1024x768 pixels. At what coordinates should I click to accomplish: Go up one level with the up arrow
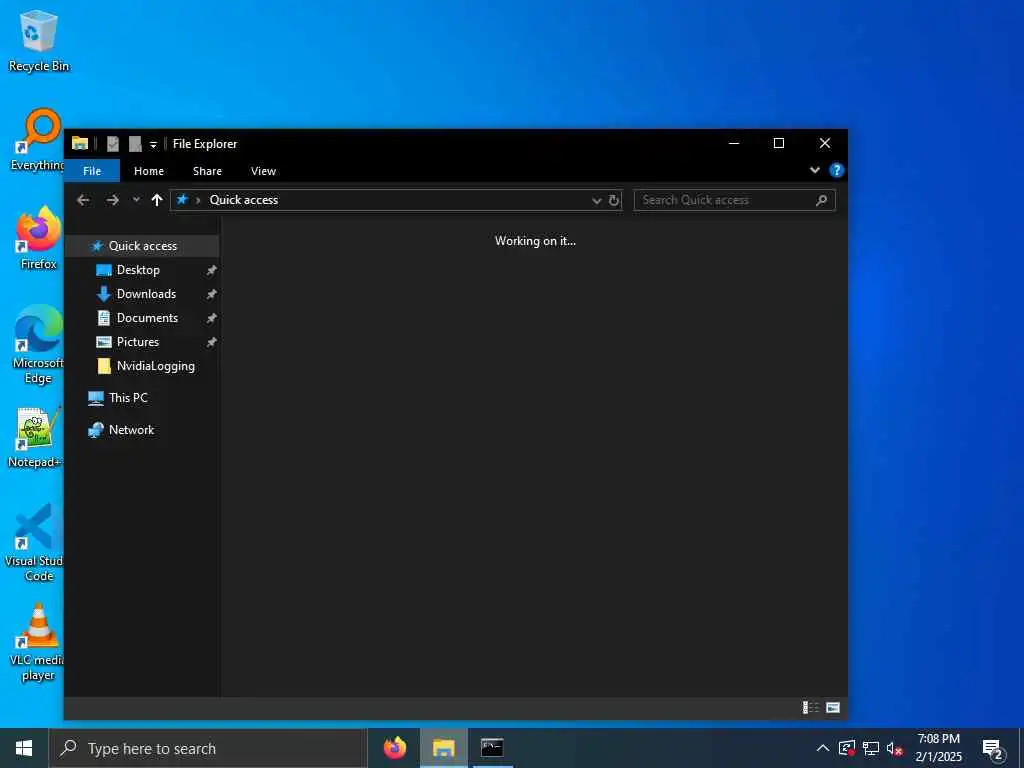(x=157, y=200)
